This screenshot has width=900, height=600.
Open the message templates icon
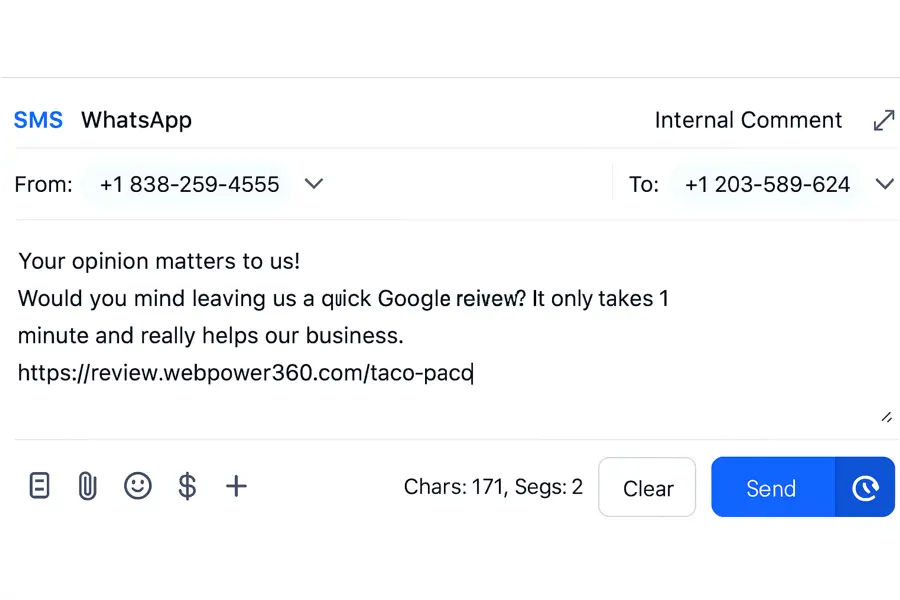click(39, 486)
